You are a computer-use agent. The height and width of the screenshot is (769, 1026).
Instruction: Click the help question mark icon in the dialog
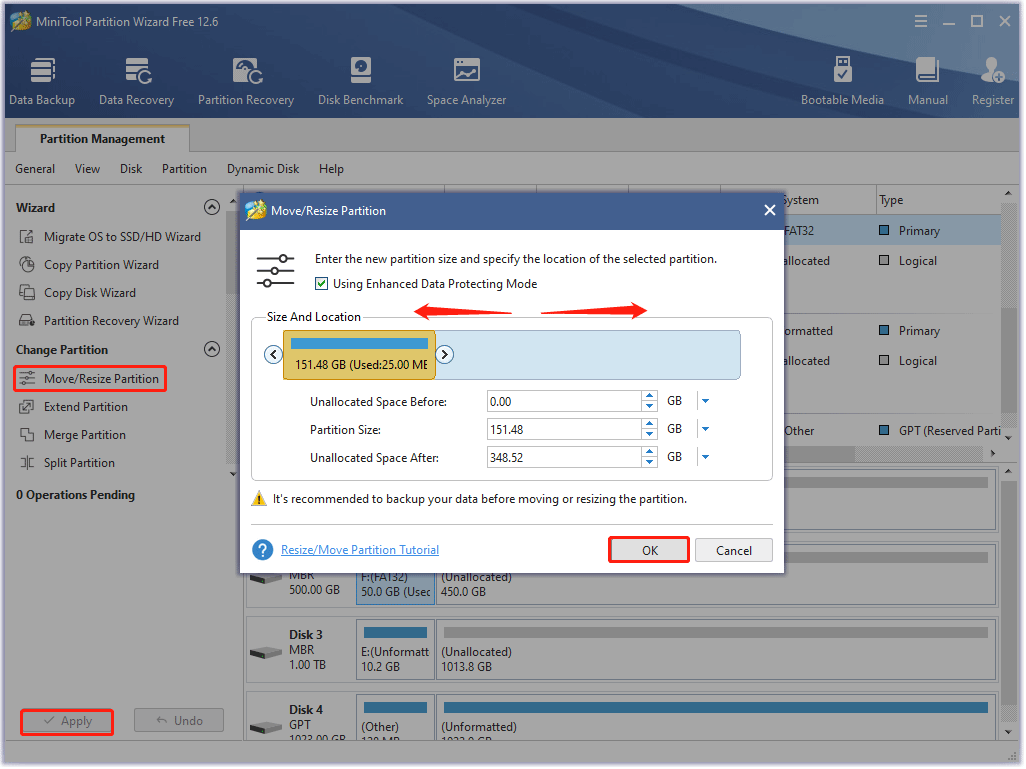pyautogui.click(x=263, y=550)
